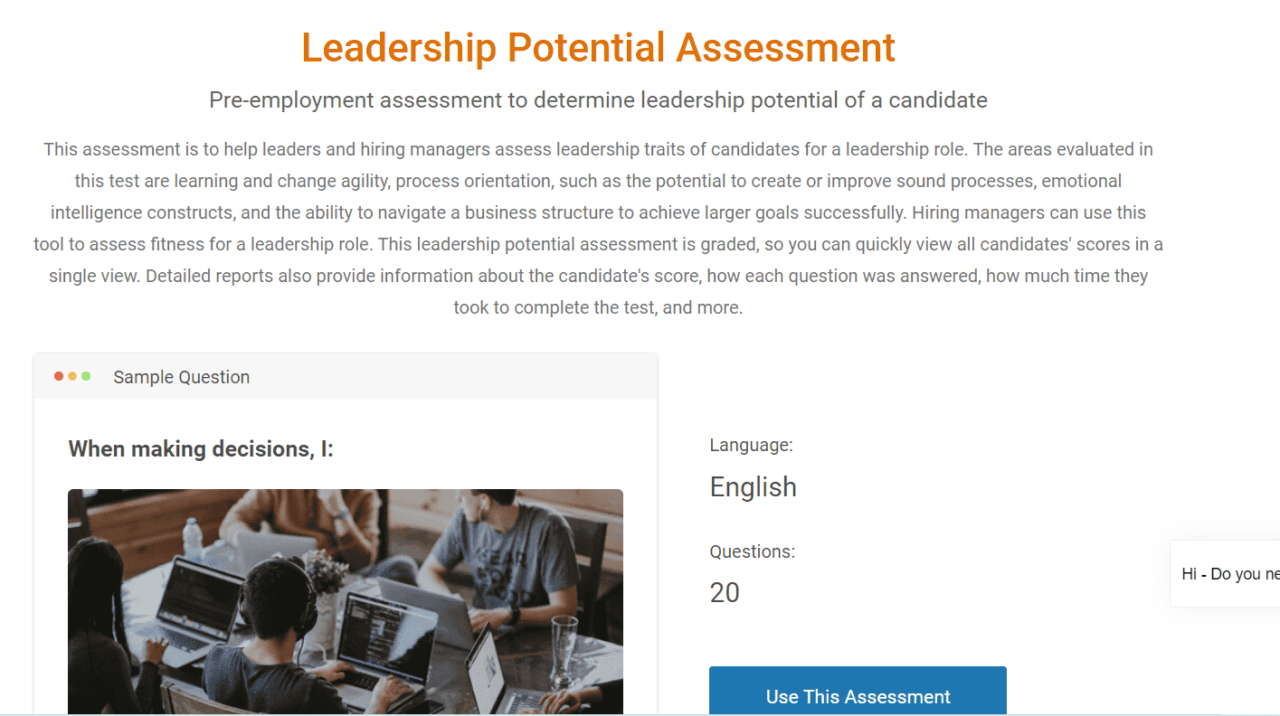Viewport: 1280px width, 716px height.
Task: Select the 'Sample Question' header bar
Action: (345, 377)
